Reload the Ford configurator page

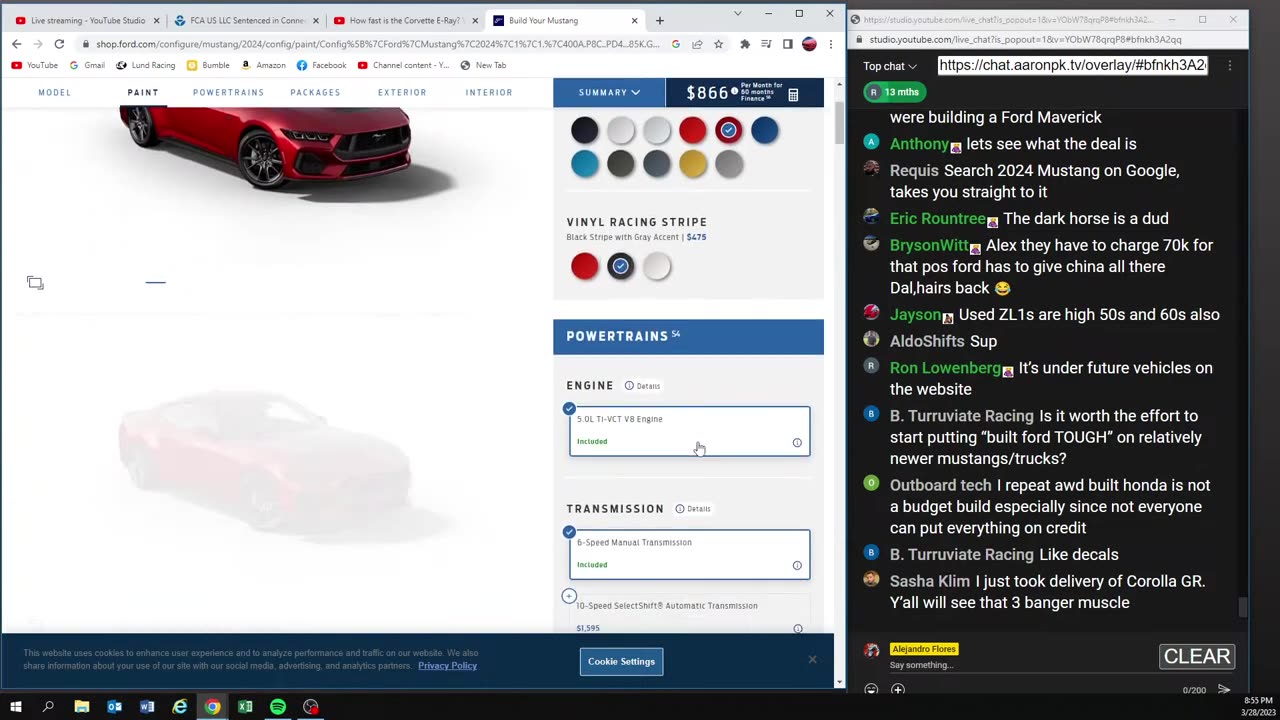point(59,44)
